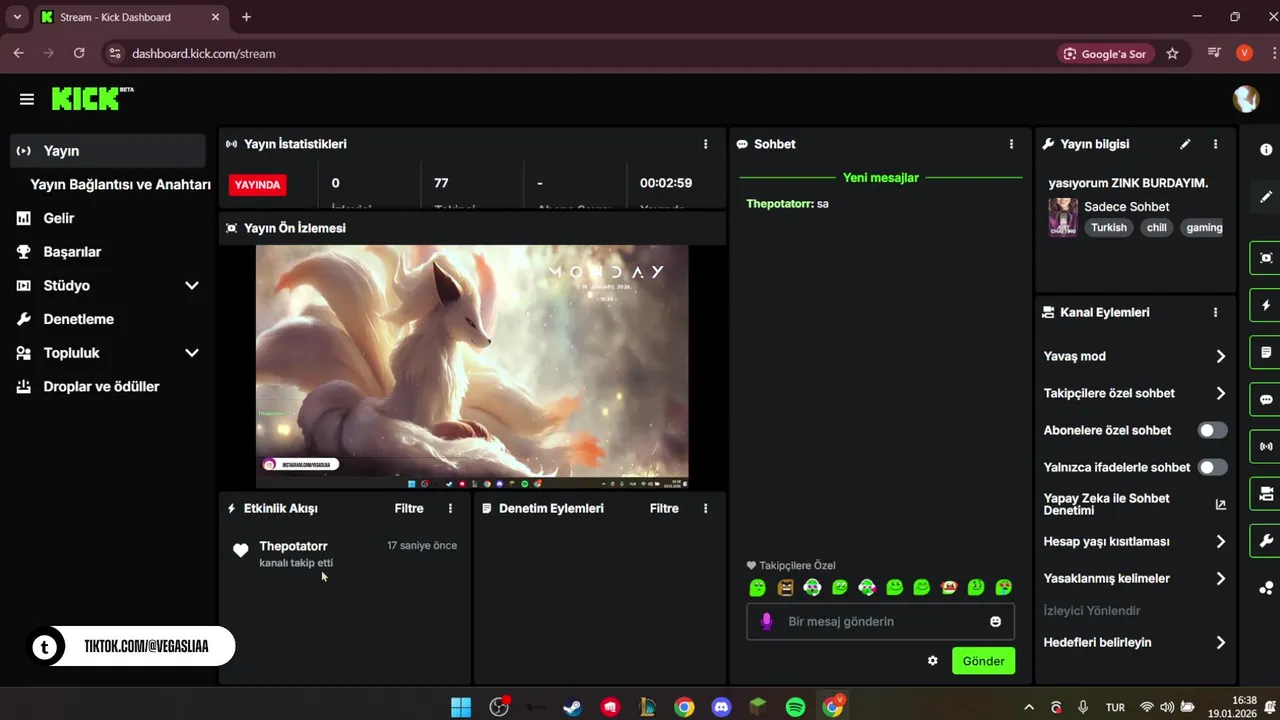Click the Google'a Sor button in address bar
The height and width of the screenshot is (720, 1280).
(1106, 53)
